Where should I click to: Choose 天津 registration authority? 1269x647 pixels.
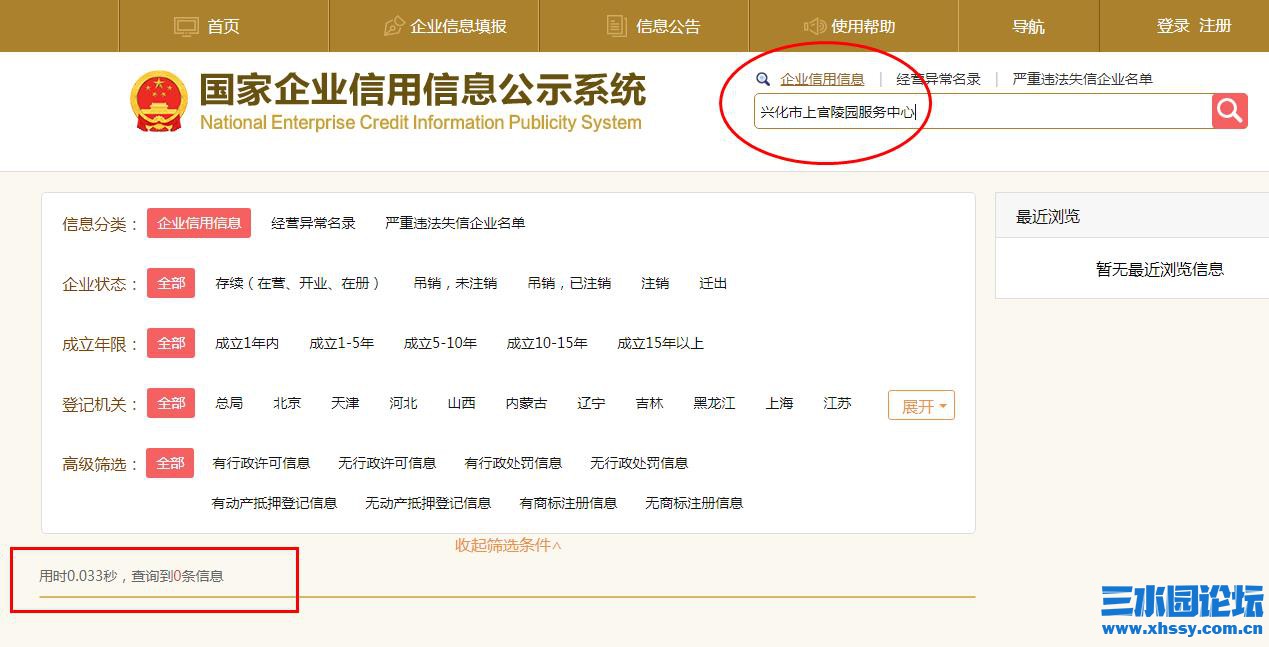click(x=345, y=403)
